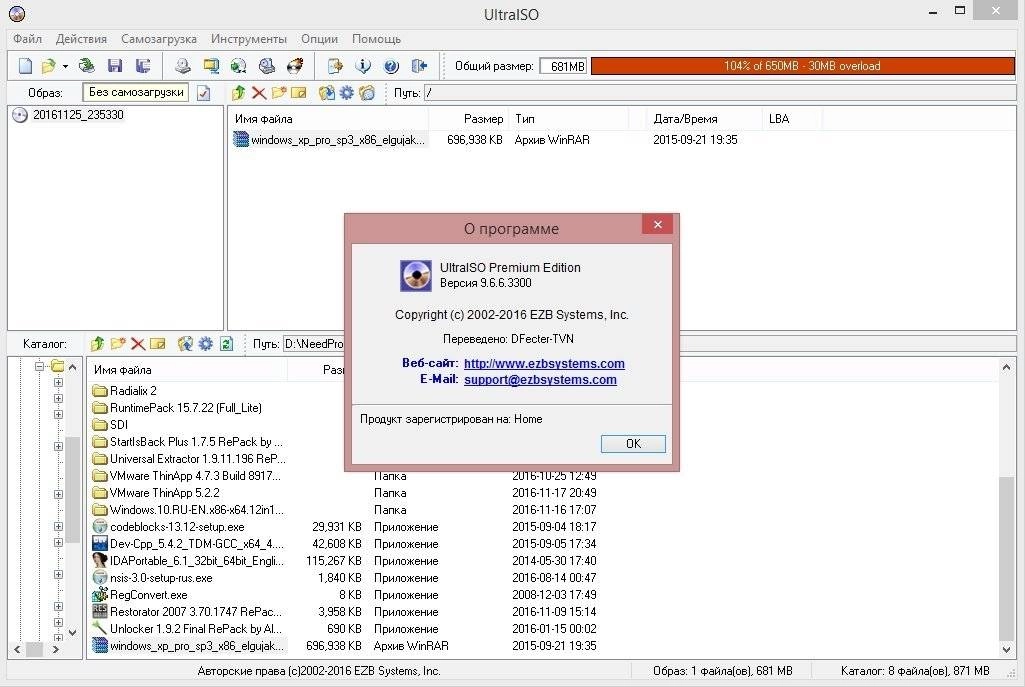The height and width of the screenshot is (687, 1025).
Task: Open the Опции menu
Action: click(319, 39)
